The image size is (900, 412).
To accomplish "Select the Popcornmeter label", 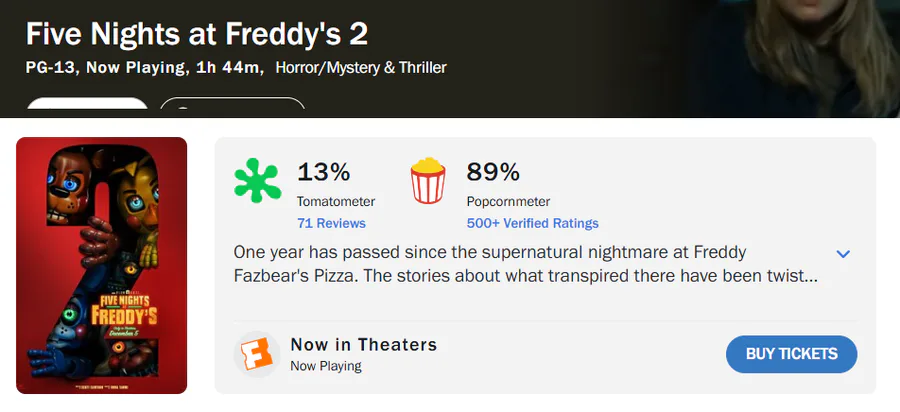I will coord(508,201).
